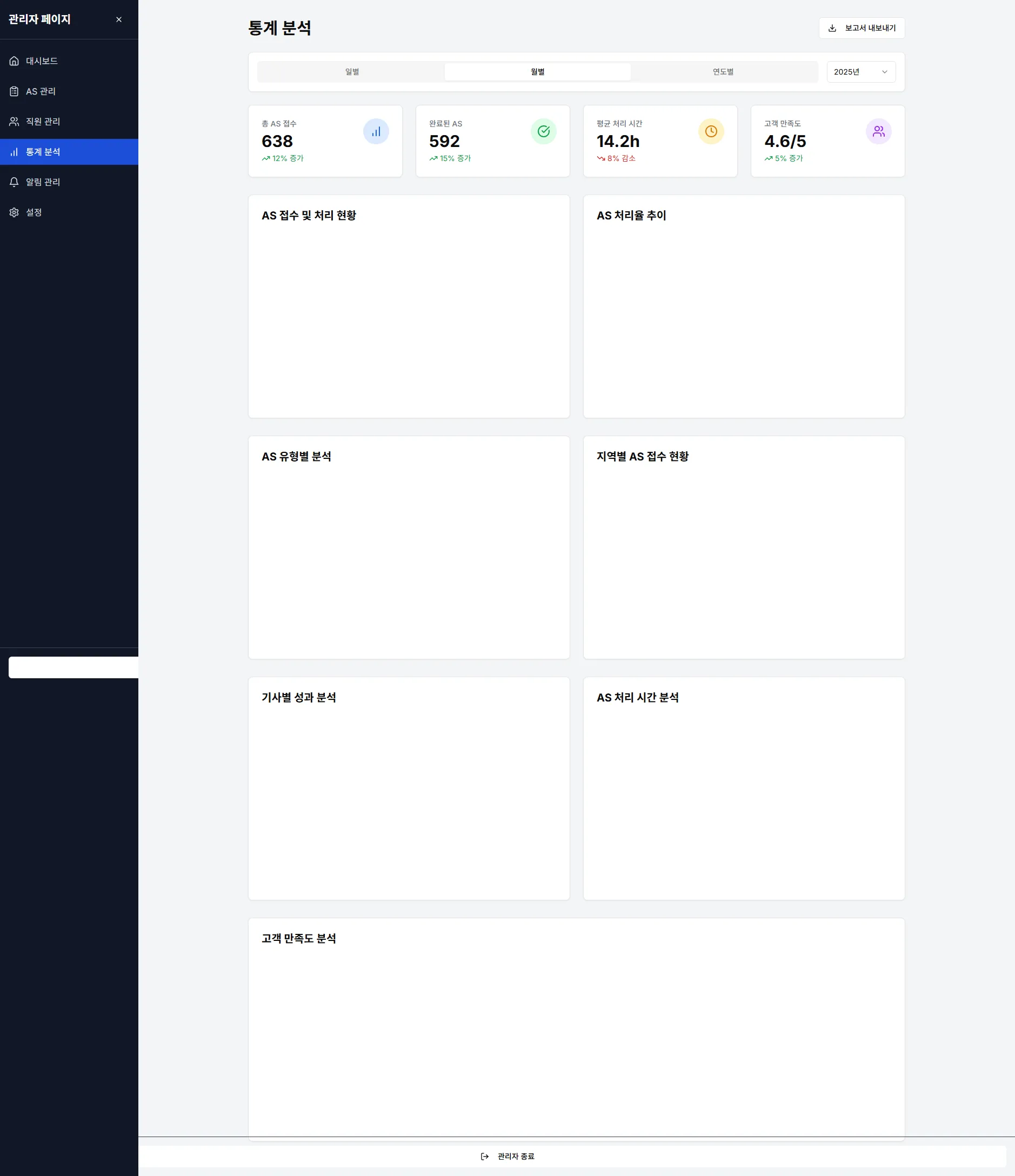Click the AS 처리 시간 분석 heading
Viewport: 1015px width, 1176px height.
(x=638, y=698)
